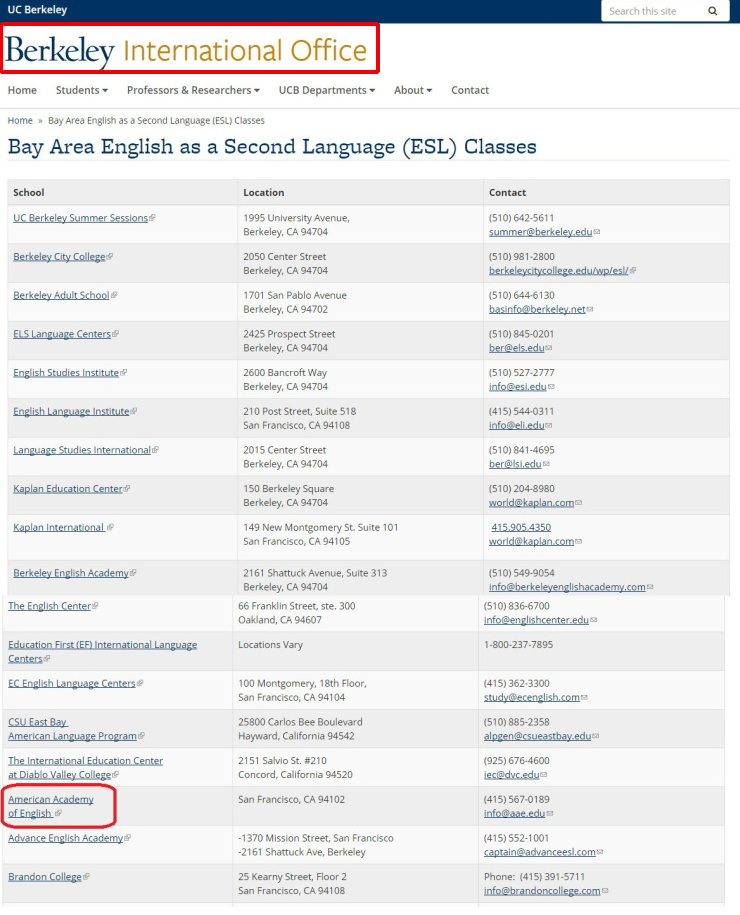Open the UC Berkeley top bar link
The height and width of the screenshot is (915, 740).
[x=37, y=9]
